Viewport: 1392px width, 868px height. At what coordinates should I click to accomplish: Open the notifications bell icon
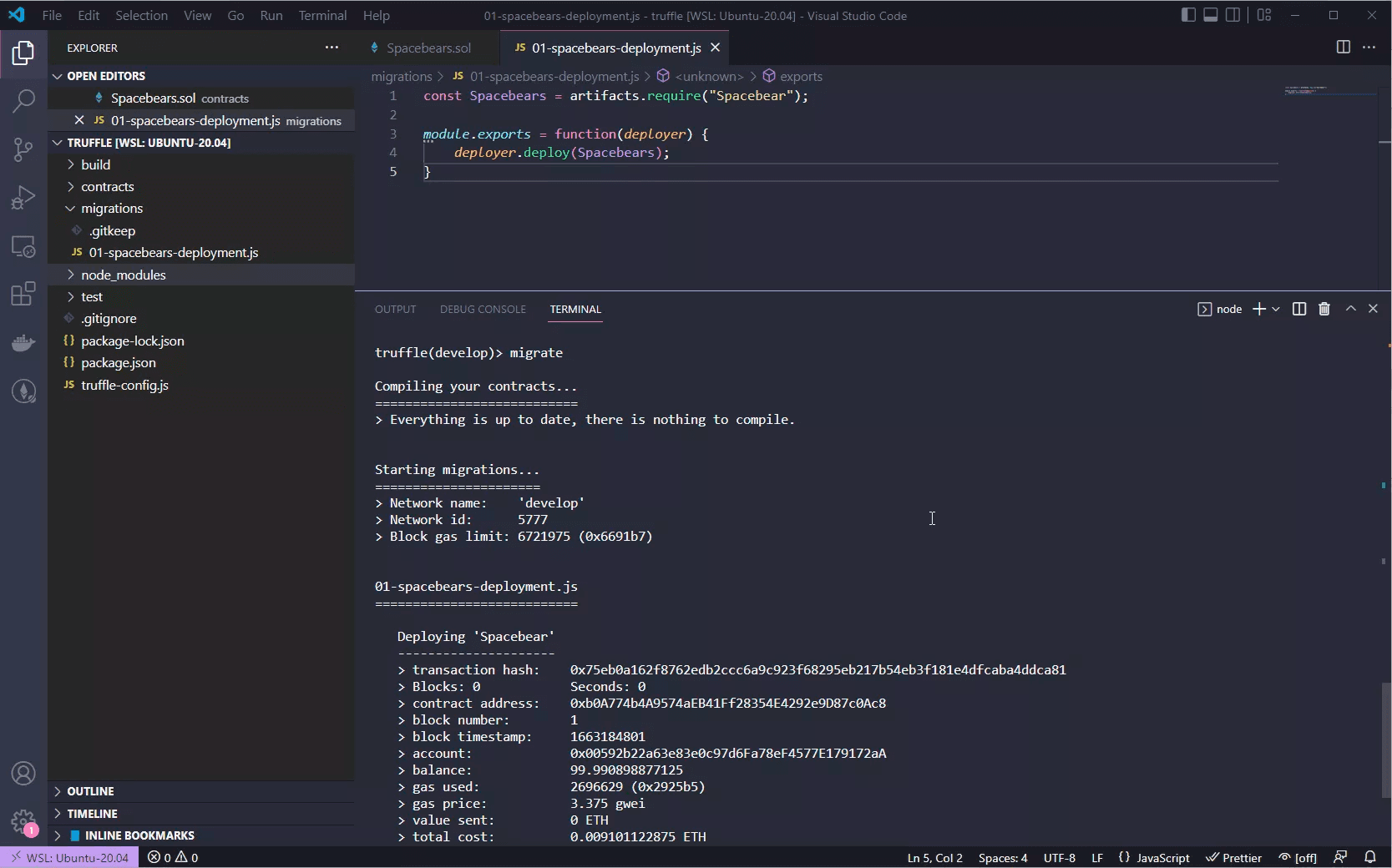tap(1370, 857)
